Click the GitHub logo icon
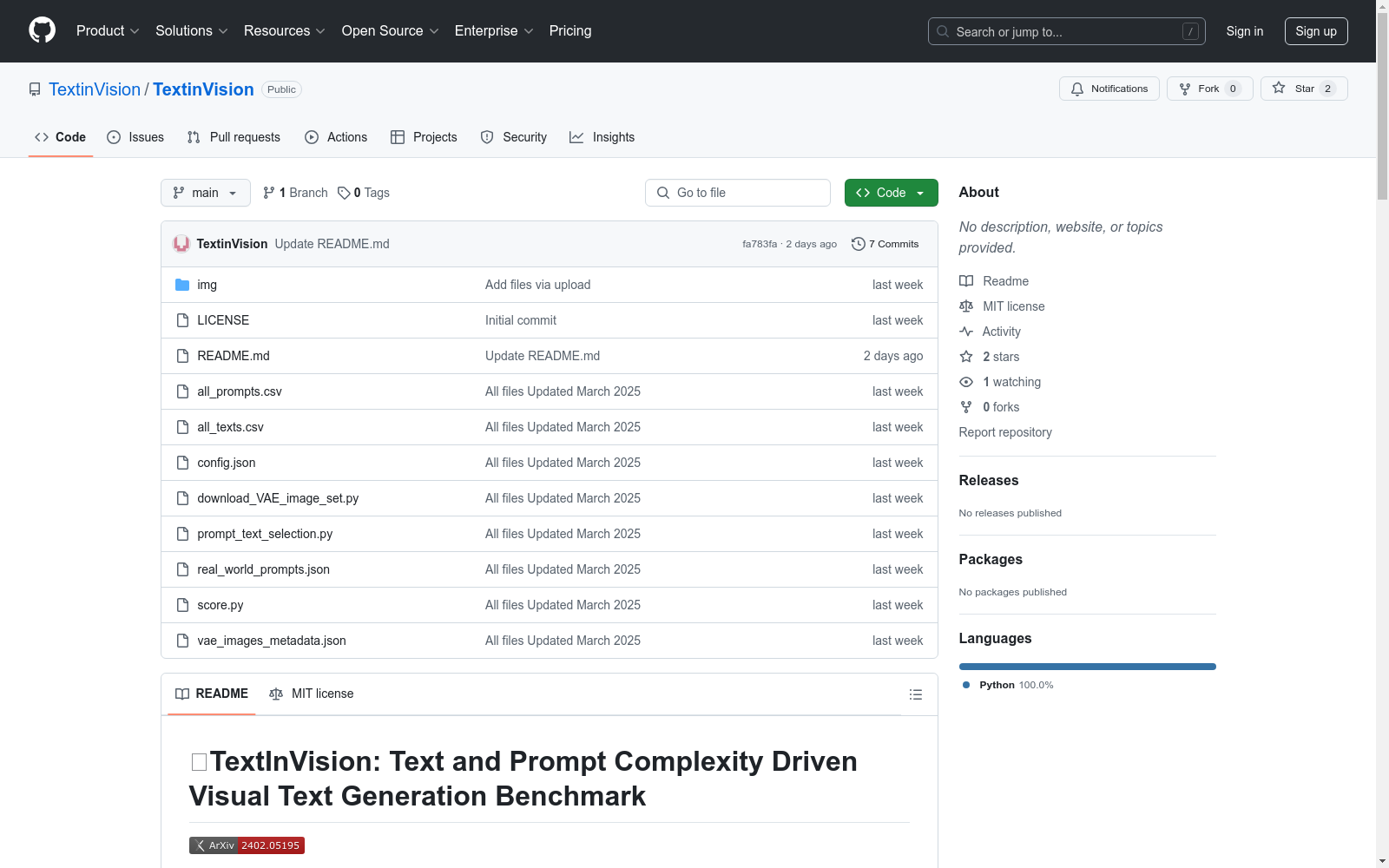 pyautogui.click(x=42, y=30)
